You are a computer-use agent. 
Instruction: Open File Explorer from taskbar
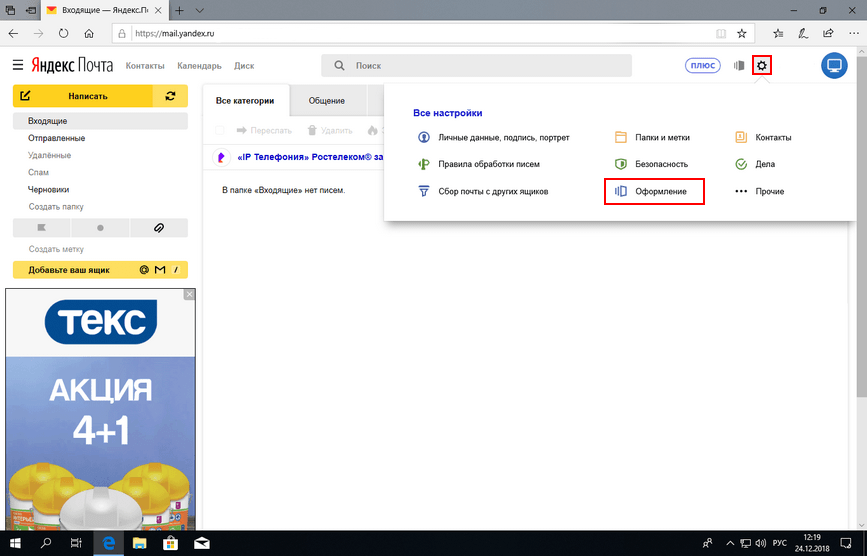click(139, 543)
